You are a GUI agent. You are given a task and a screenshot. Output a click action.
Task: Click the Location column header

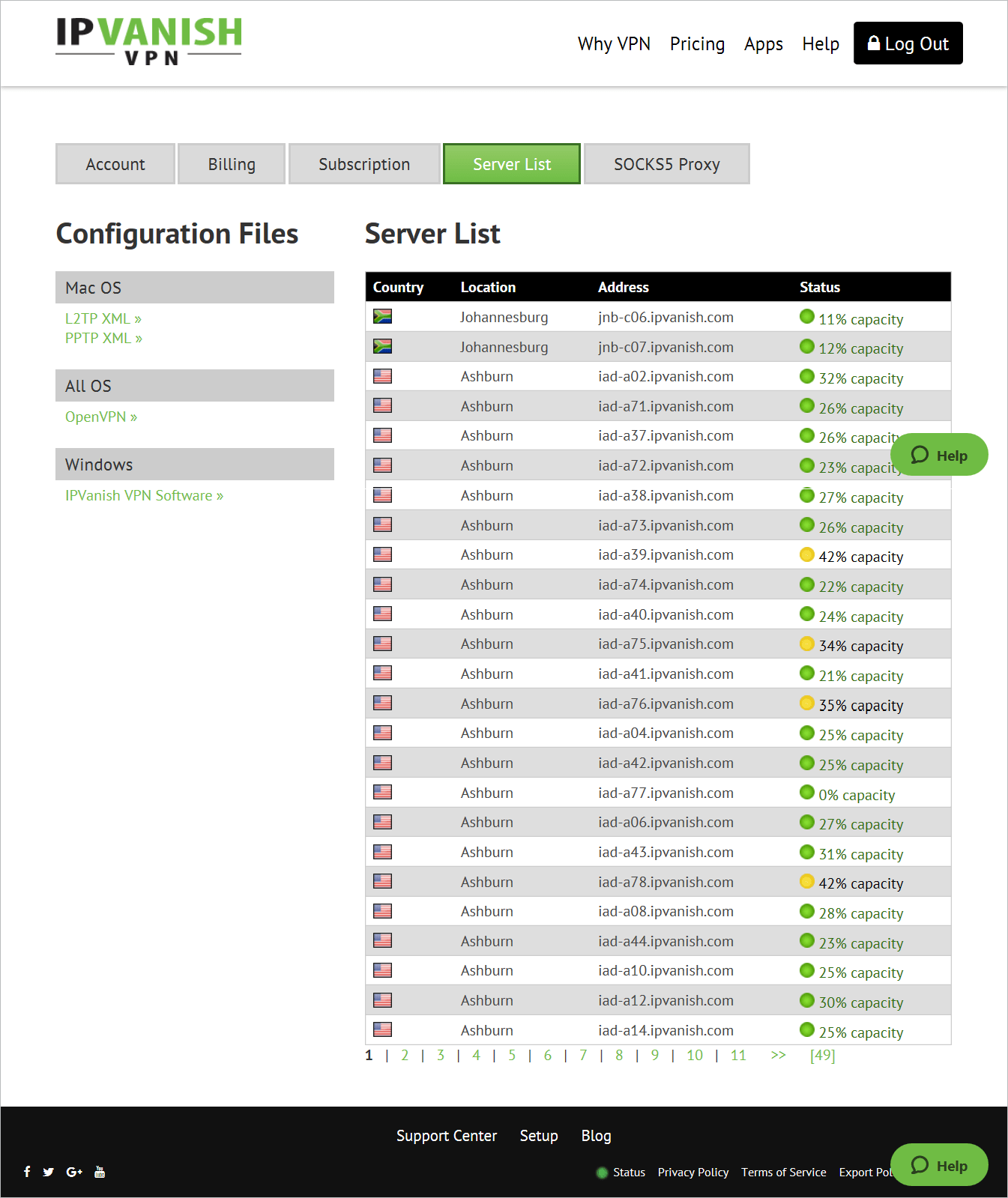[488, 287]
